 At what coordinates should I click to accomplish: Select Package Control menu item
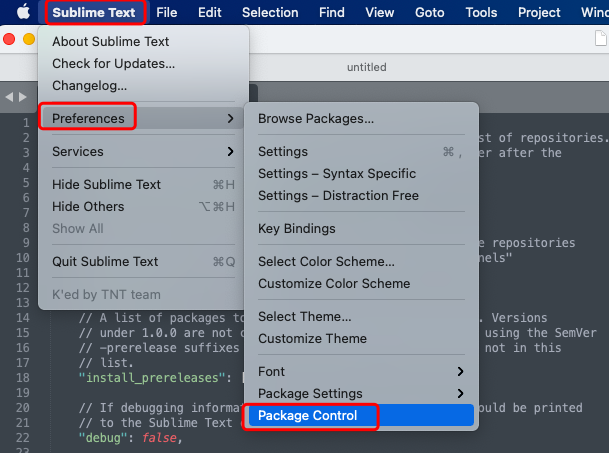click(x=361, y=415)
